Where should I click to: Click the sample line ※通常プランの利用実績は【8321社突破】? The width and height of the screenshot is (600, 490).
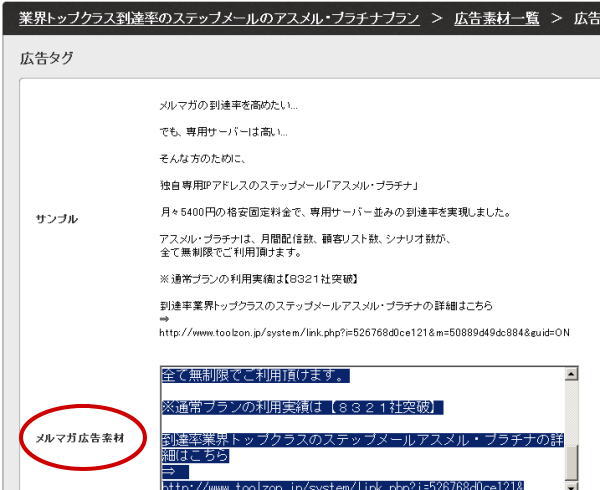tap(260, 279)
